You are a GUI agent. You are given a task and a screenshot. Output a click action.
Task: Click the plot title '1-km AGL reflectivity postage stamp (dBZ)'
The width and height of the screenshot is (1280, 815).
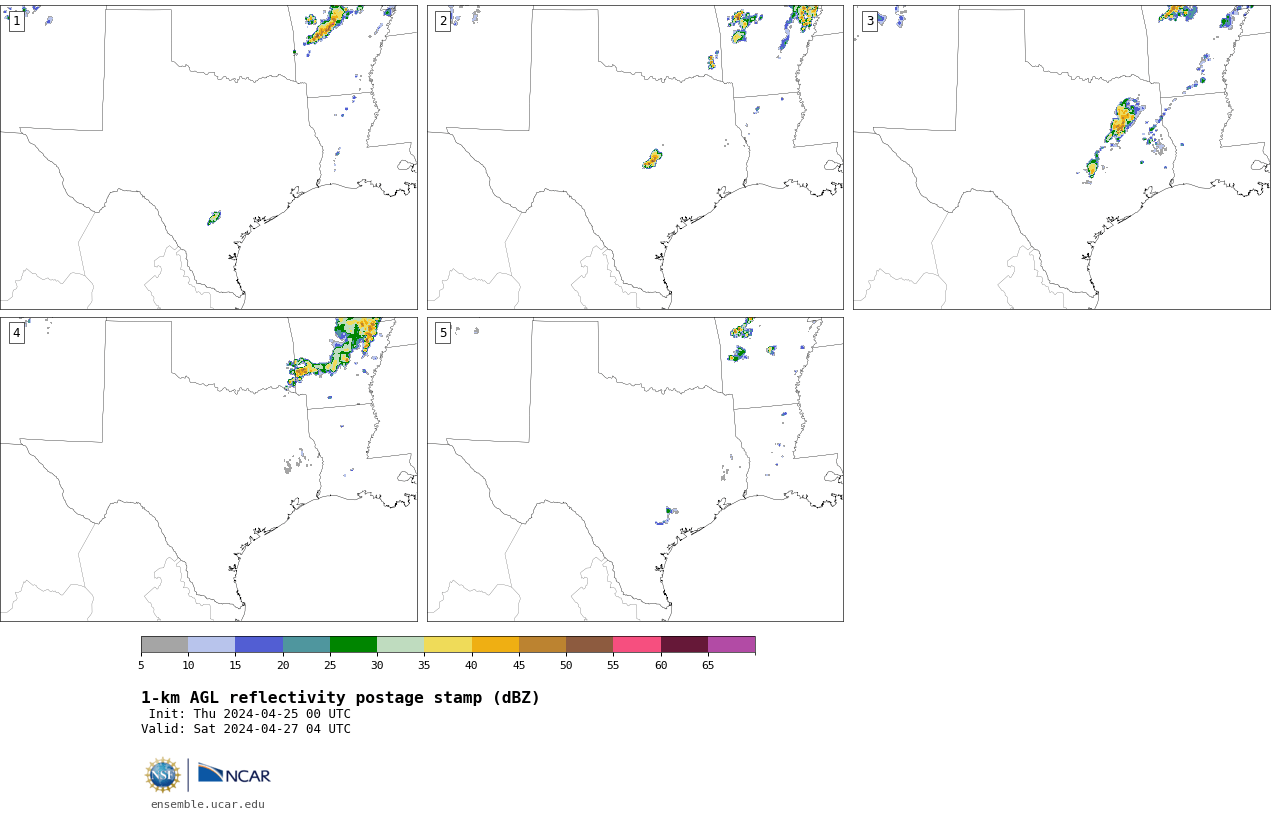[340, 698]
